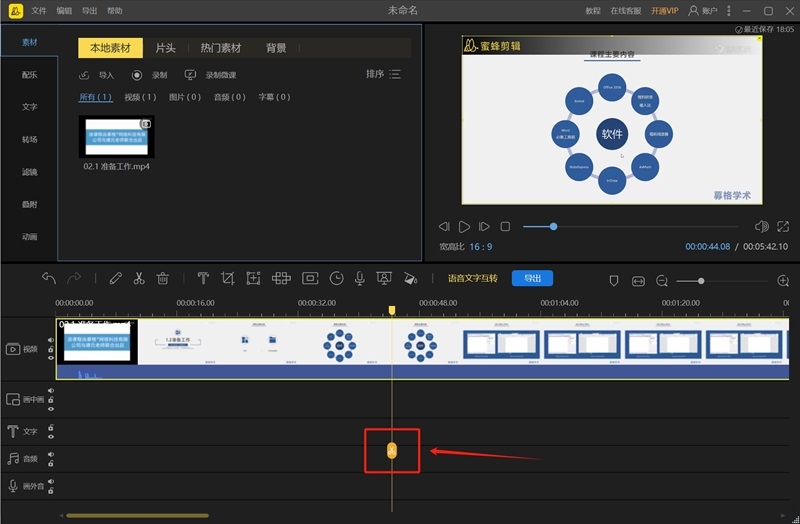This screenshot has width=800, height=524.
Task: Select the crop tool icon
Action: pyautogui.click(x=228, y=279)
